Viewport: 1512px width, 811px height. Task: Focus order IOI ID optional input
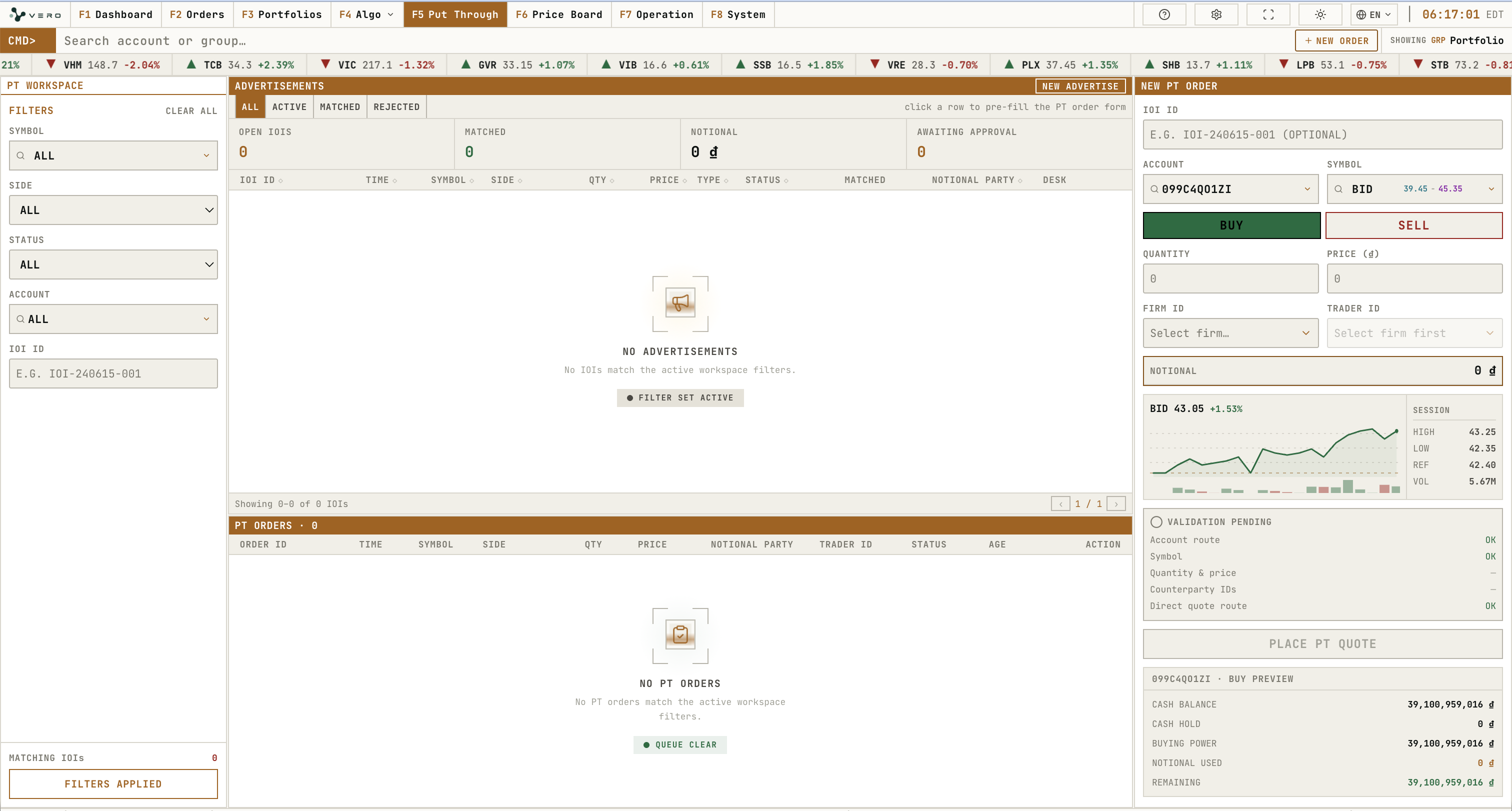pyautogui.click(x=1322, y=134)
